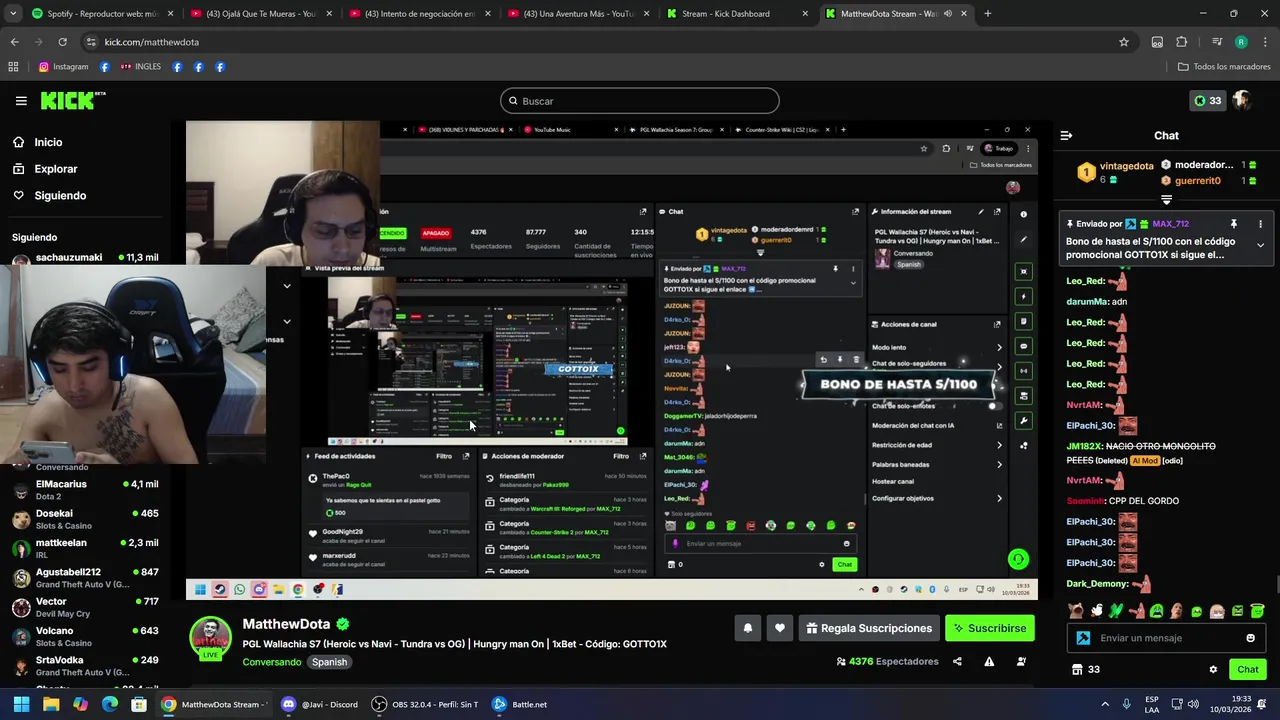The image size is (1280, 720).
Task: Type in the Enviar un mensaje field
Action: pos(1165,638)
